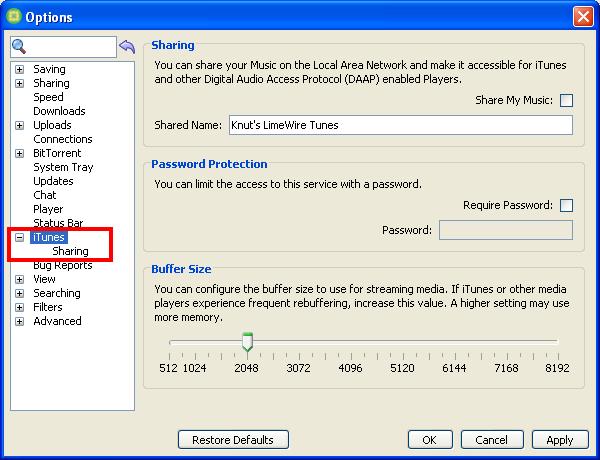Image resolution: width=600 pixels, height=460 pixels.
Task: Select the iTunes tree item
Action: [x=49, y=237]
